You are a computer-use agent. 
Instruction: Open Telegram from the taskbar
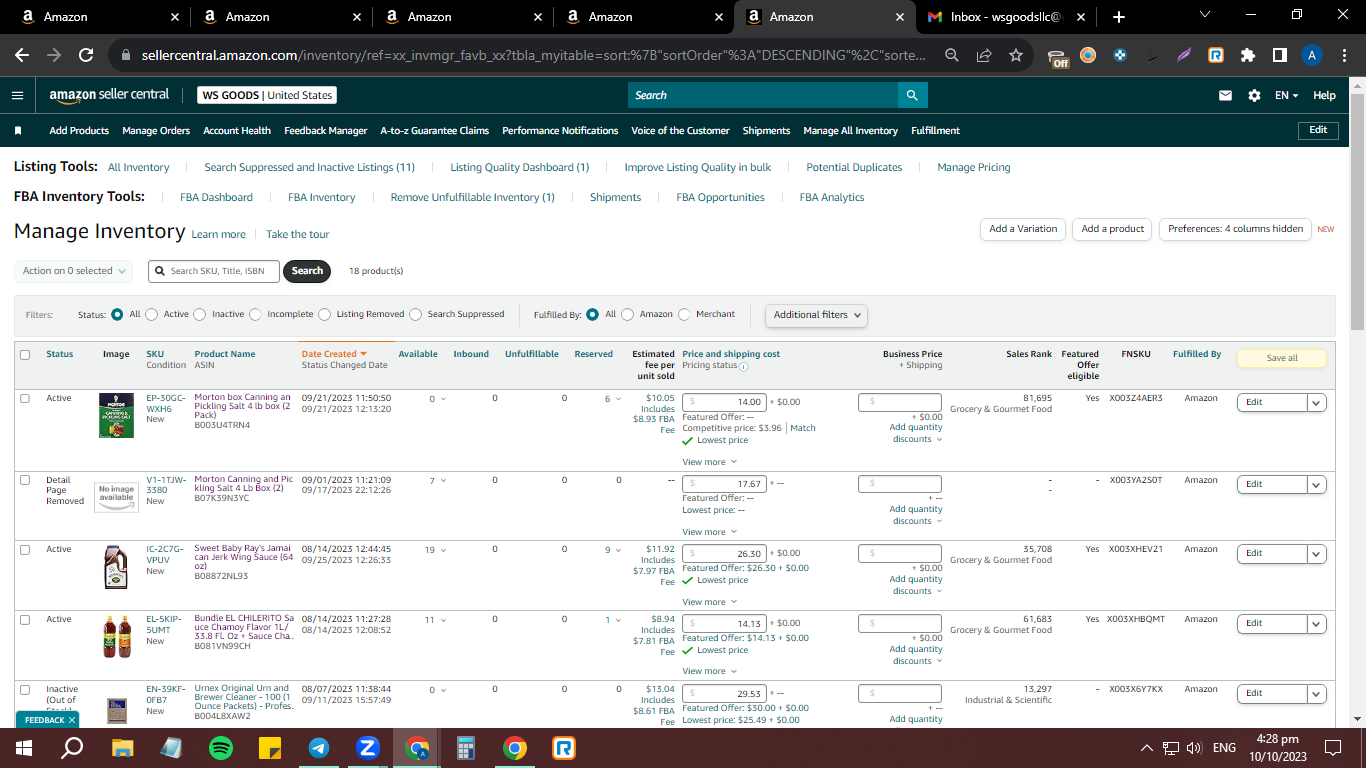pos(319,748)
